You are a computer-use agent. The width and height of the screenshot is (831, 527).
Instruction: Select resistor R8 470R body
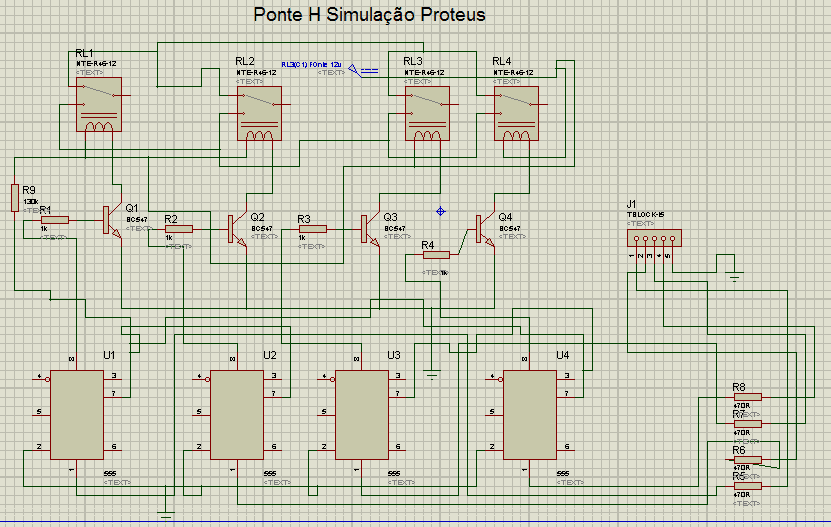(x=748, y=397)
